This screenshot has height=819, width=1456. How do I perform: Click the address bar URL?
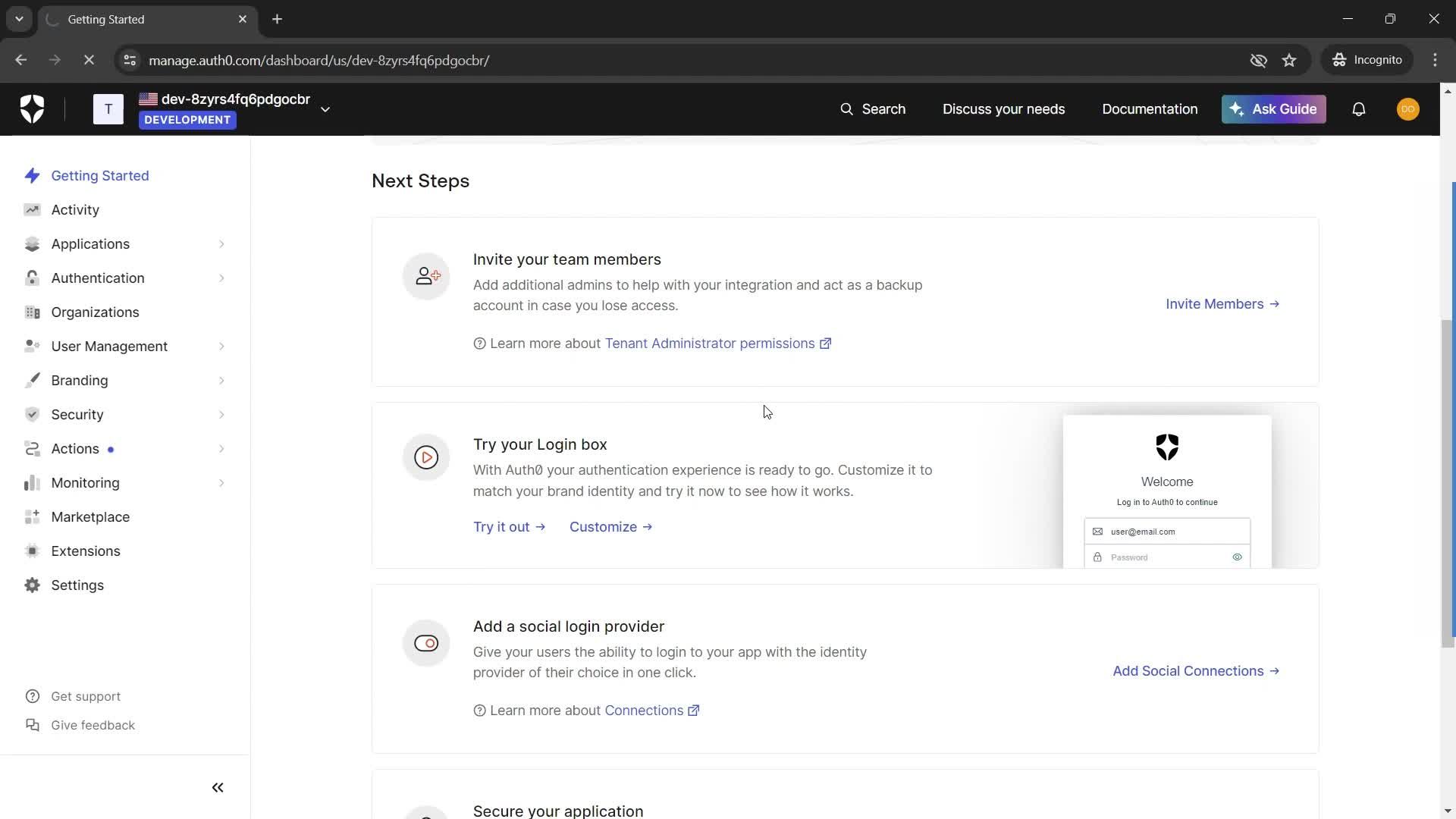click(x=318, y=60)
